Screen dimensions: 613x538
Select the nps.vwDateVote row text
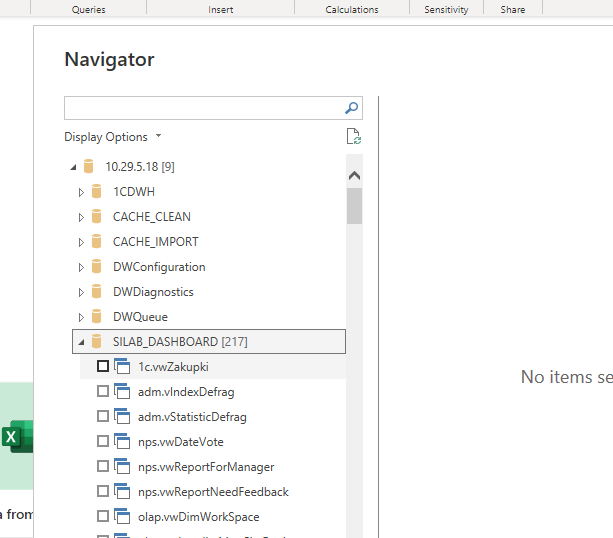[x=181, y=442]
